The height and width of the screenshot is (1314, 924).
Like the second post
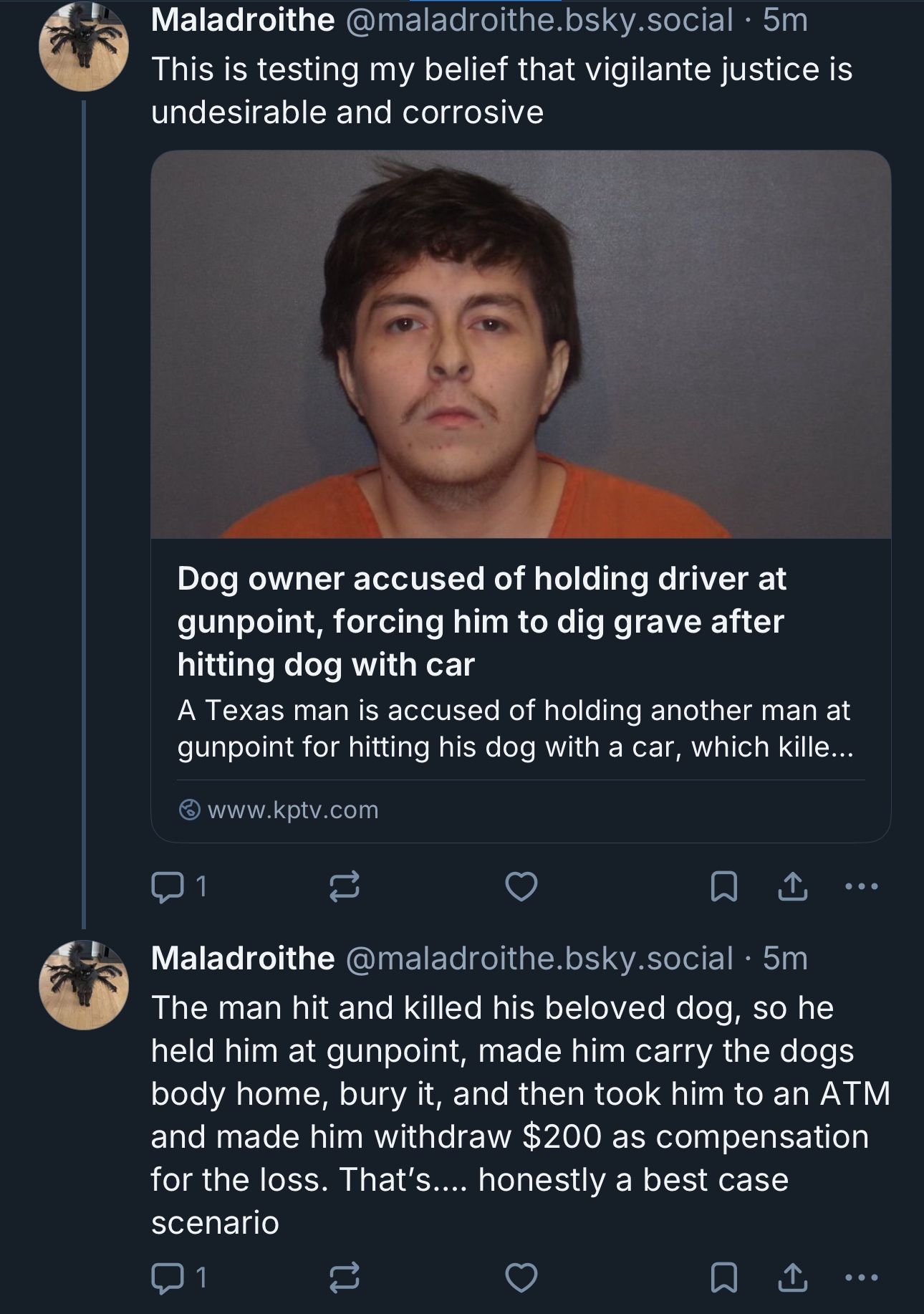pyautogui.click(x=521, y=1277)
